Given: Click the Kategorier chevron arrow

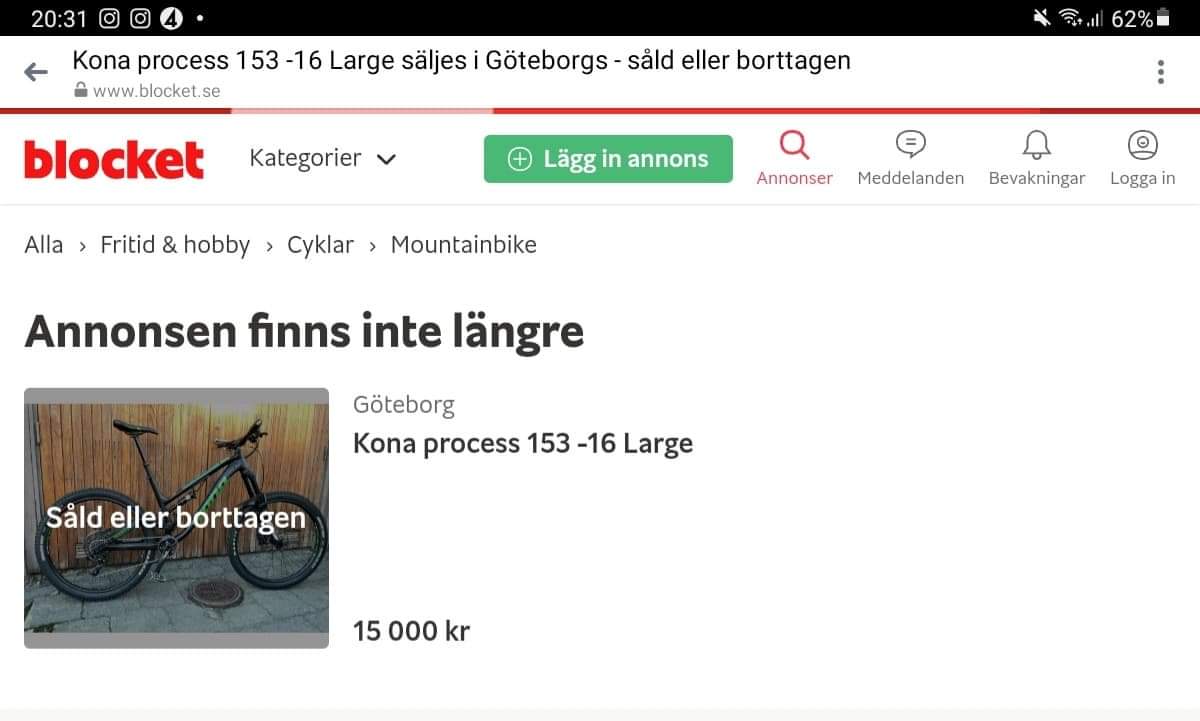Looking at the screenshot, I should point(386,159).
